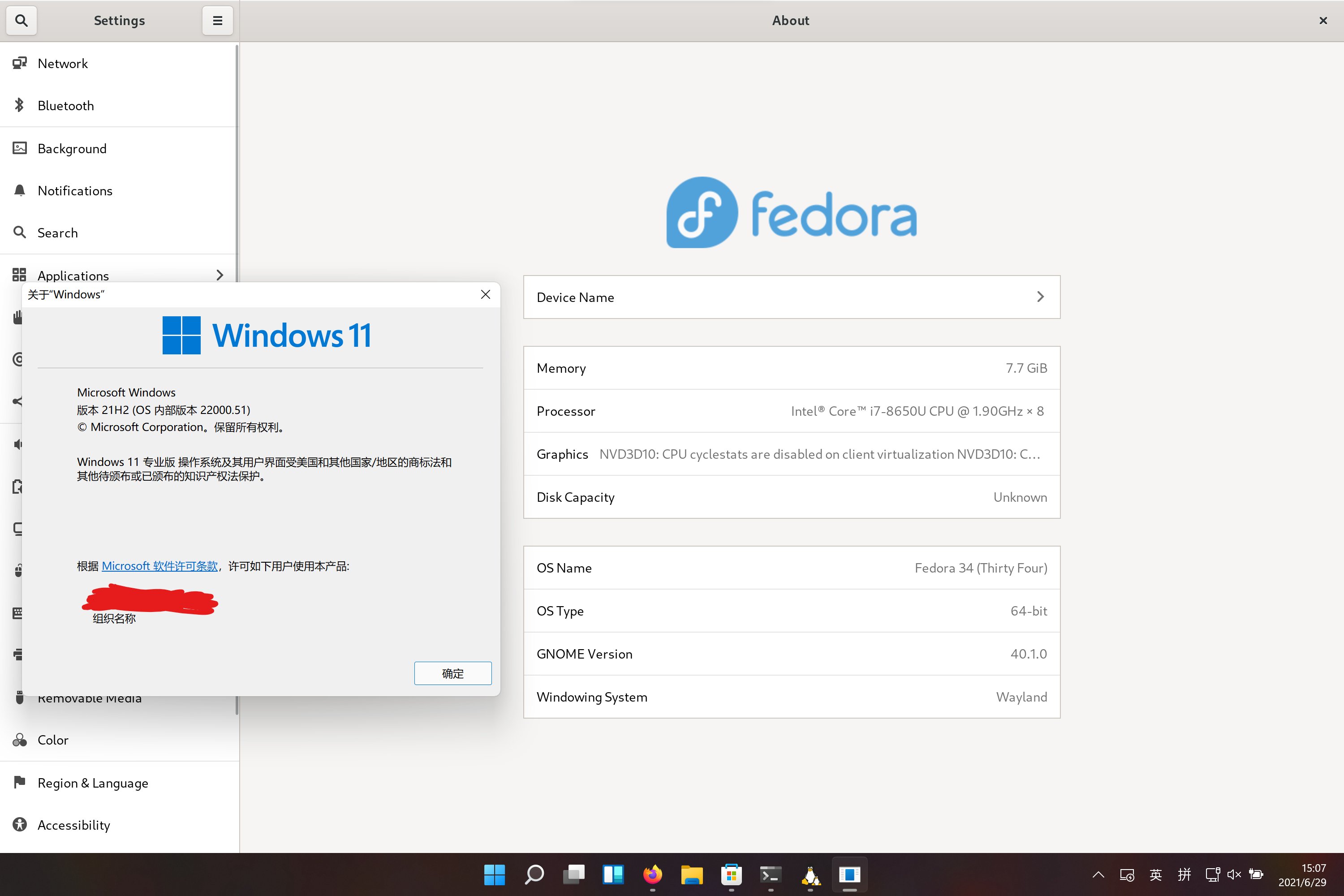Screen dimensions: 1344x896
Task: Expand the Applications chevron
Action: [x=220, y=275]
